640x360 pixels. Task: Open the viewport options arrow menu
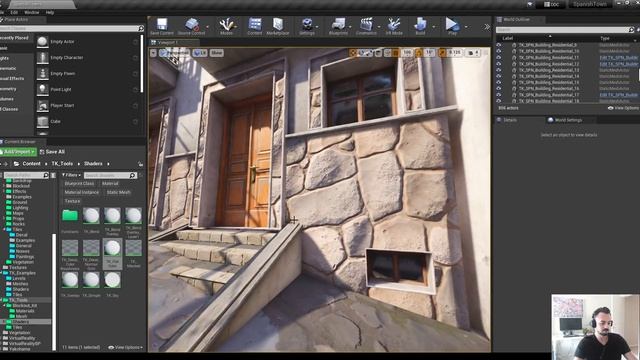[153, 53]
